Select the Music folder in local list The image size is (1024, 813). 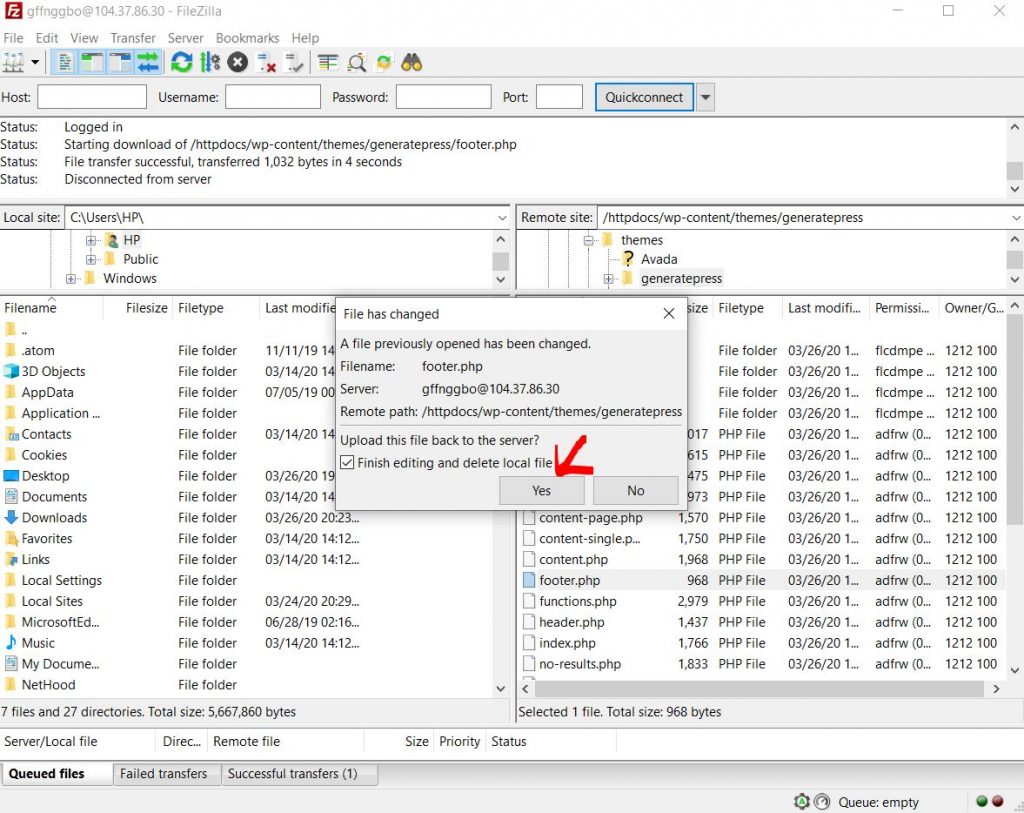pyautogui.click(x=30, y=643)
